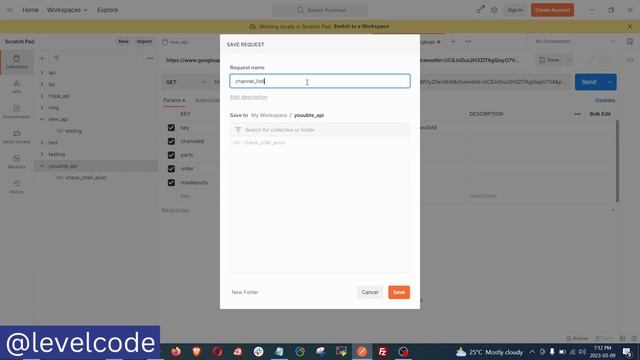Open the Monitors sidebar tab
The width and height of the screenshot is (640, 360).
[17, 162]
